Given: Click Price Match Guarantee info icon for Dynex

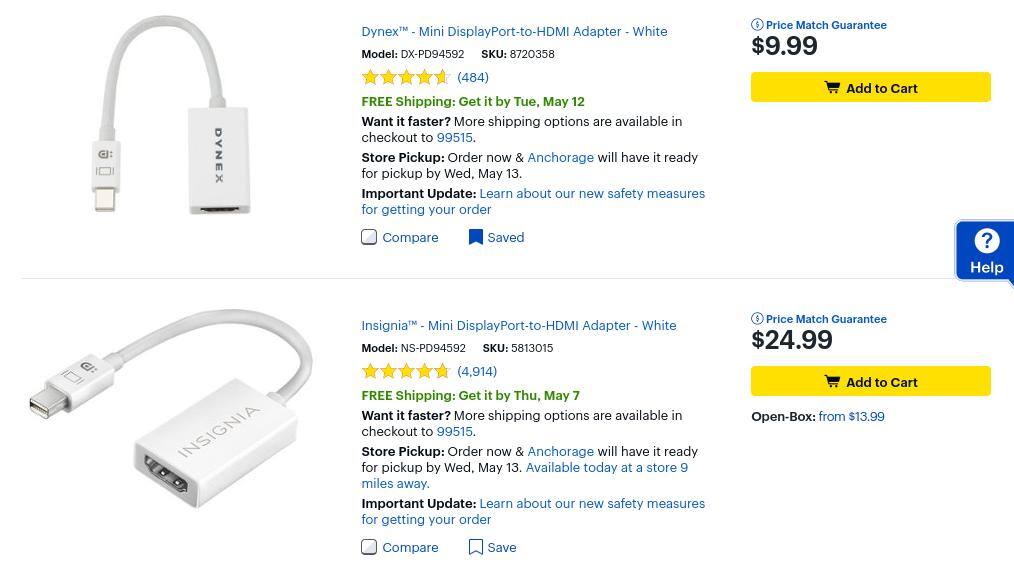Looking at the screenshot, I should pyautogui.click(x=757, y=25).
